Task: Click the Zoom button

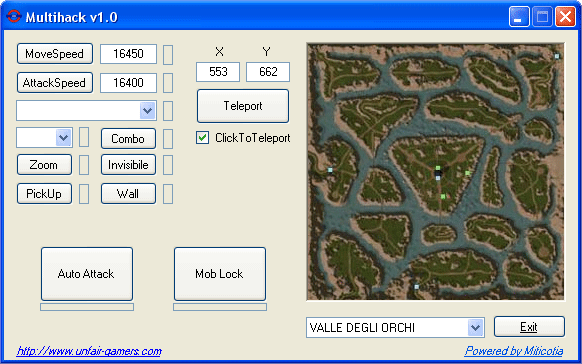Action: [x=44, y=165]
